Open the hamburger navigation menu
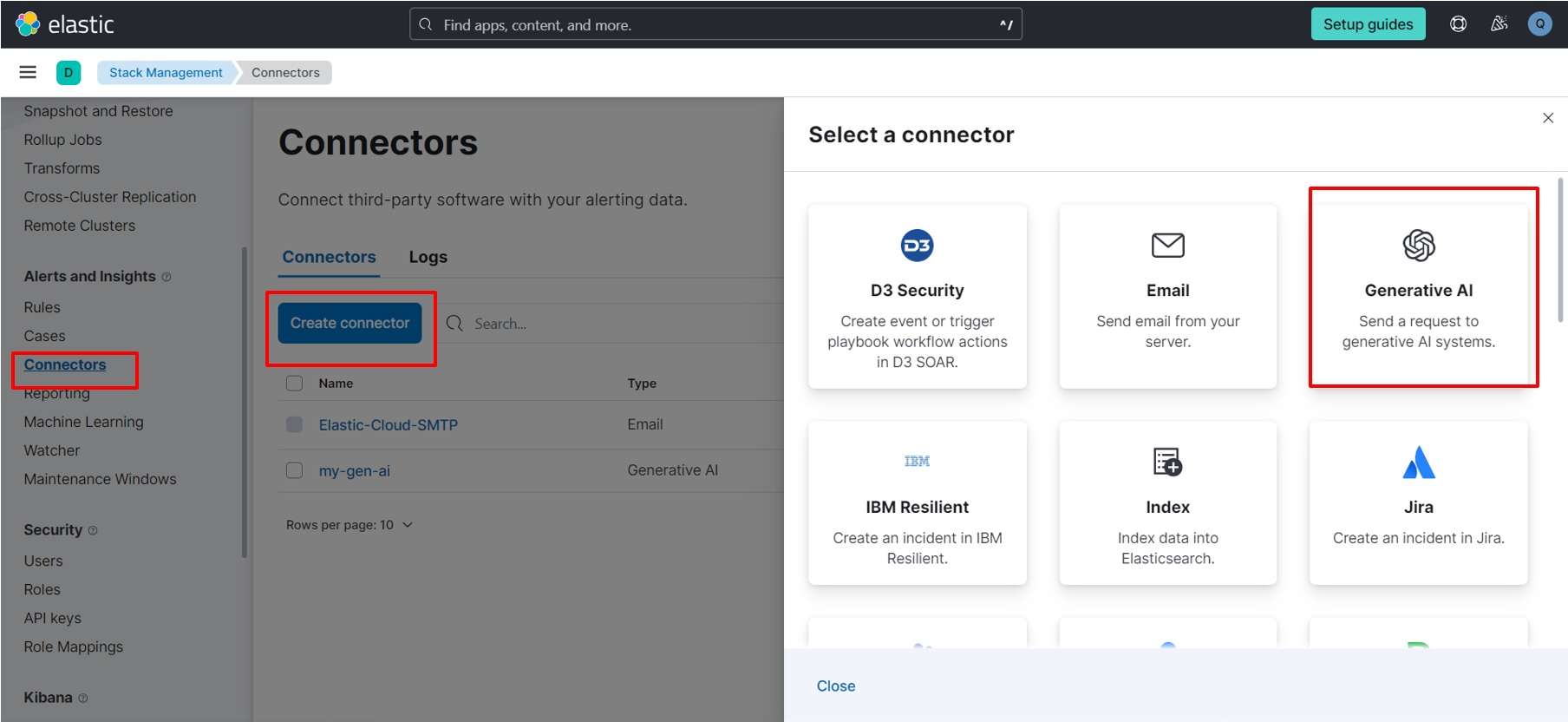1568x722 pixels. point(28,73)
